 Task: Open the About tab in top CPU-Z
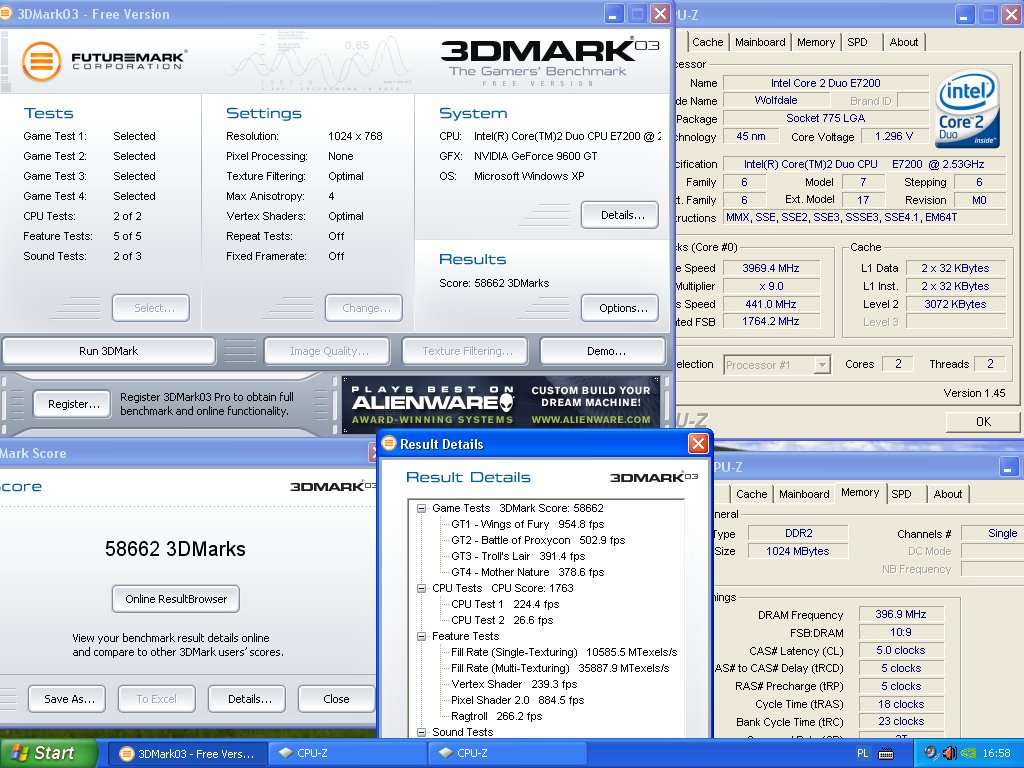[x=904, y=42]
